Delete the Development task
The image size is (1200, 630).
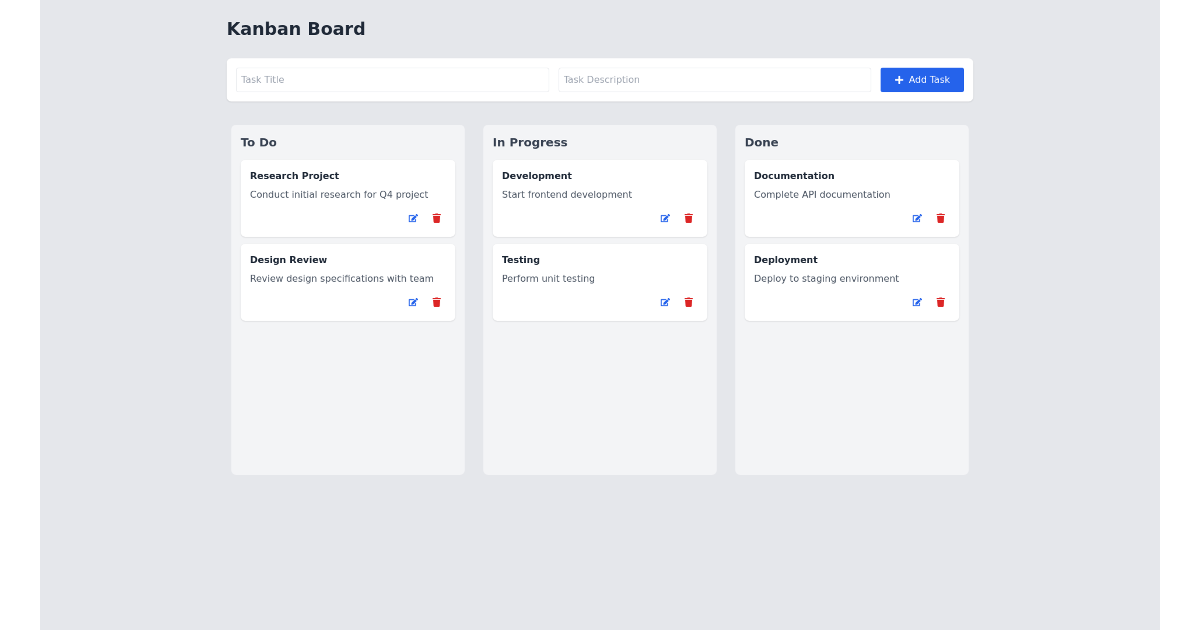pyautogui.click(x=689, y=218)
